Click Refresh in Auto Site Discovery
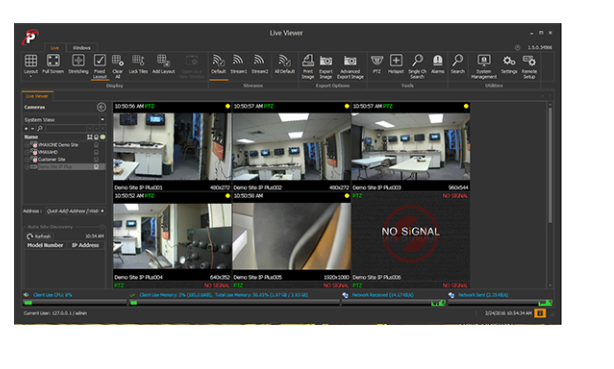 (39, 236)
